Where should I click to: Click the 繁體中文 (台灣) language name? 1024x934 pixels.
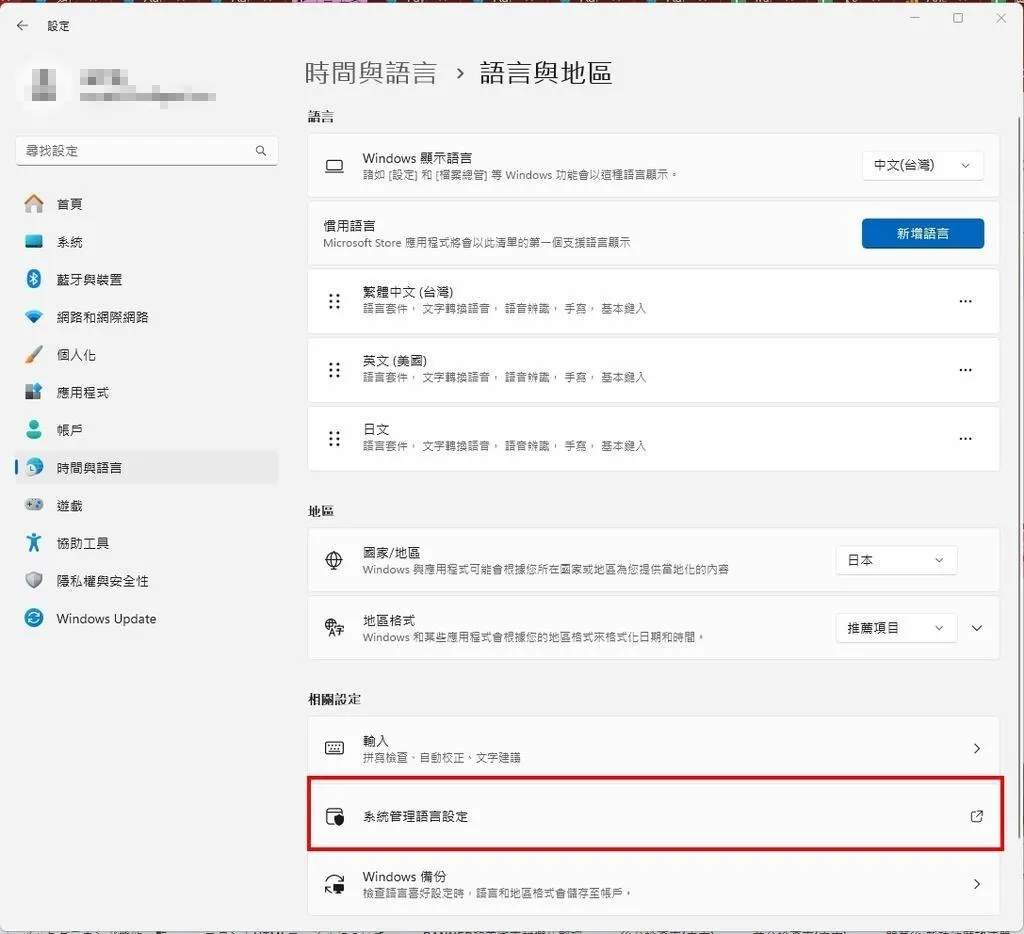point(408,292)
